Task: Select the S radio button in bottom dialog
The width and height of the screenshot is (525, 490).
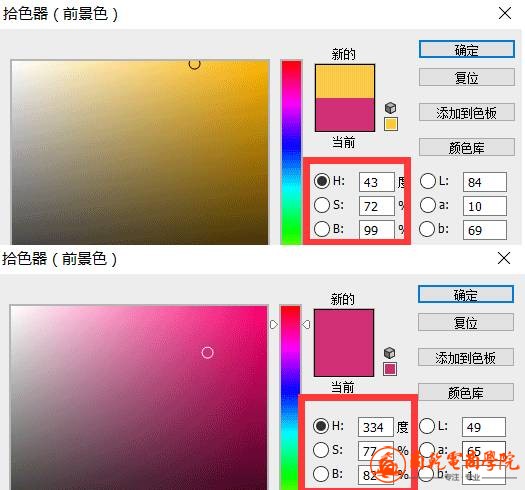Action: [x=321, y=449]
